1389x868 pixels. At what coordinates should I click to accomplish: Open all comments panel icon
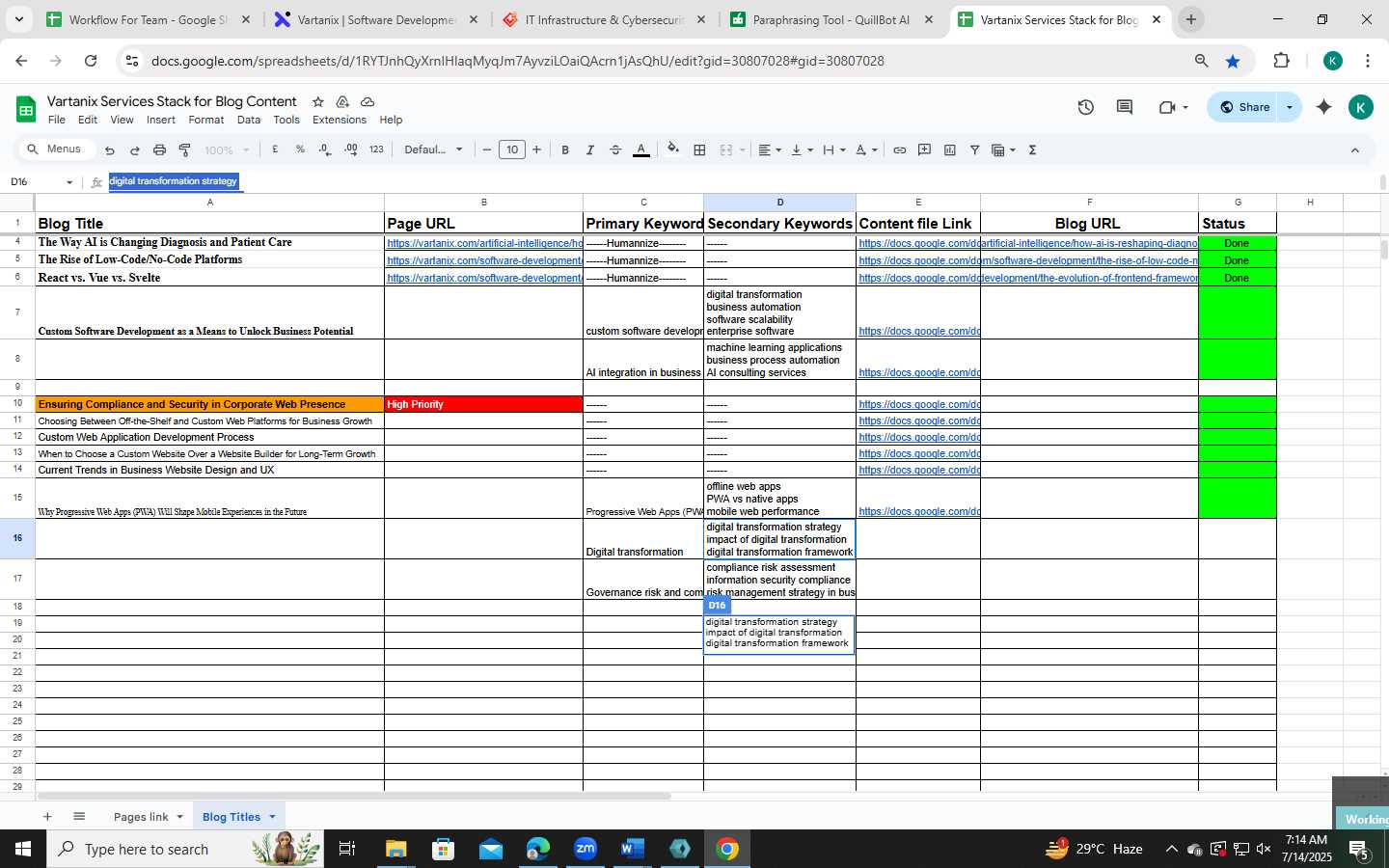pos(1125,107)
